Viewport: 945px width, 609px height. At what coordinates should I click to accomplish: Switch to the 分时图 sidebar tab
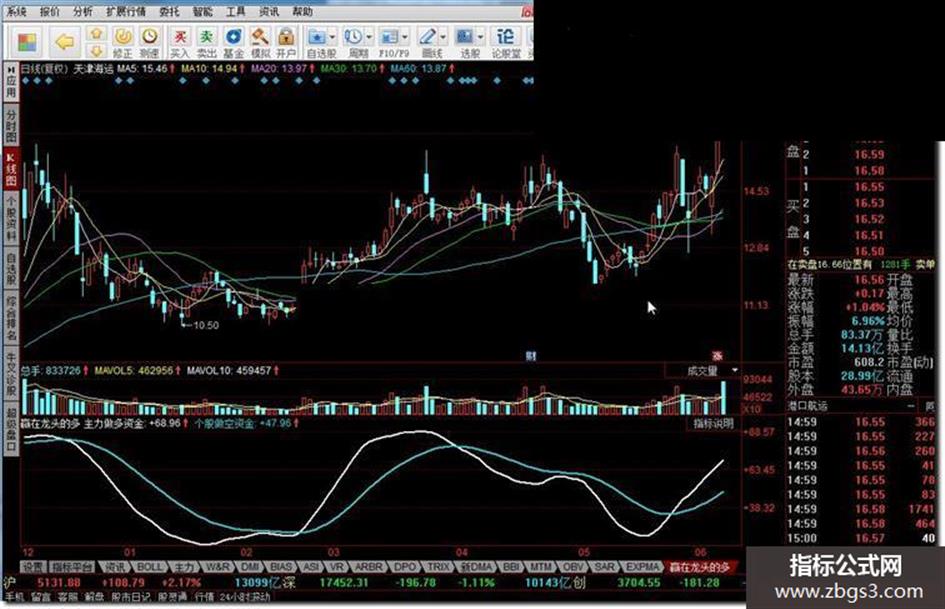(x=11, y=125)
